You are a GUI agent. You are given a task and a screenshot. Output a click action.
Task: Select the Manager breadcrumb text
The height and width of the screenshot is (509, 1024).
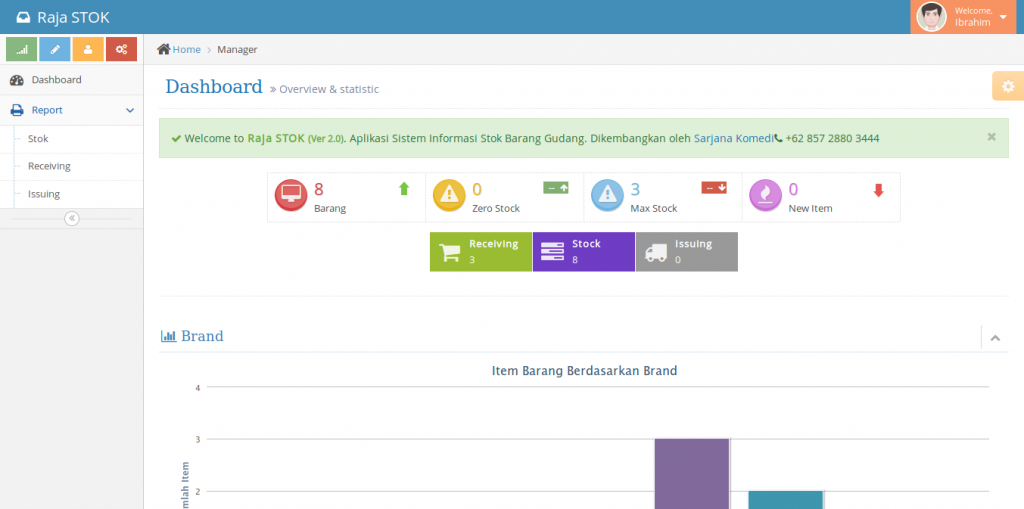pyautogui.click(x=237, y=49)
